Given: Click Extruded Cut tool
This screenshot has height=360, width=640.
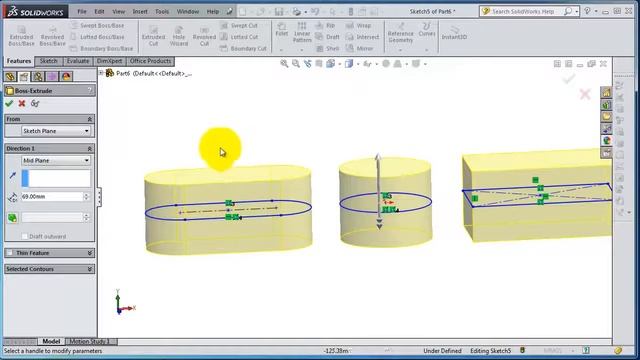Looking at the screenshot, I should [153, 36].
